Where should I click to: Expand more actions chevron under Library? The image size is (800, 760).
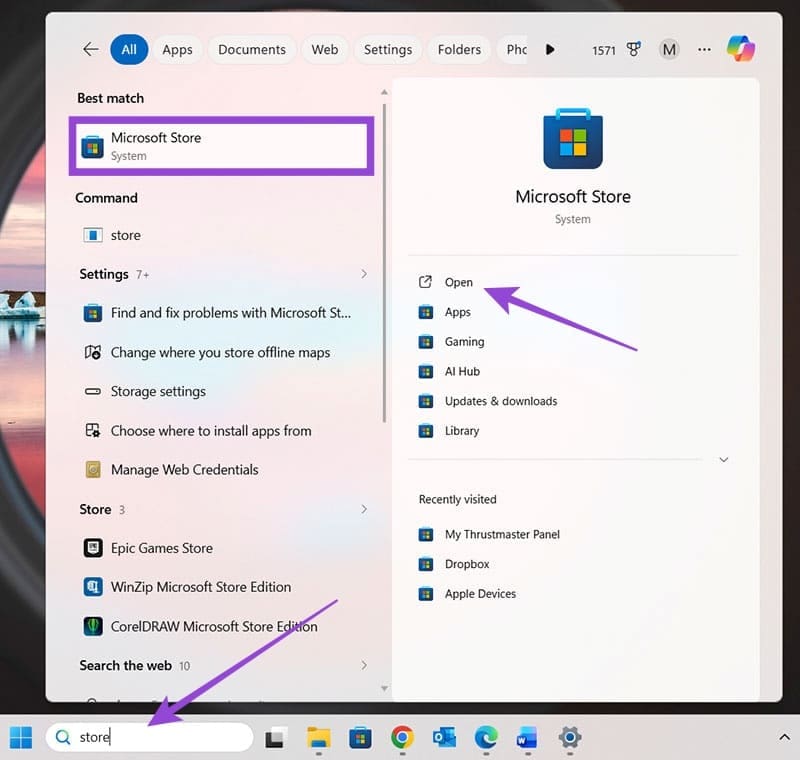click(724, 460)
